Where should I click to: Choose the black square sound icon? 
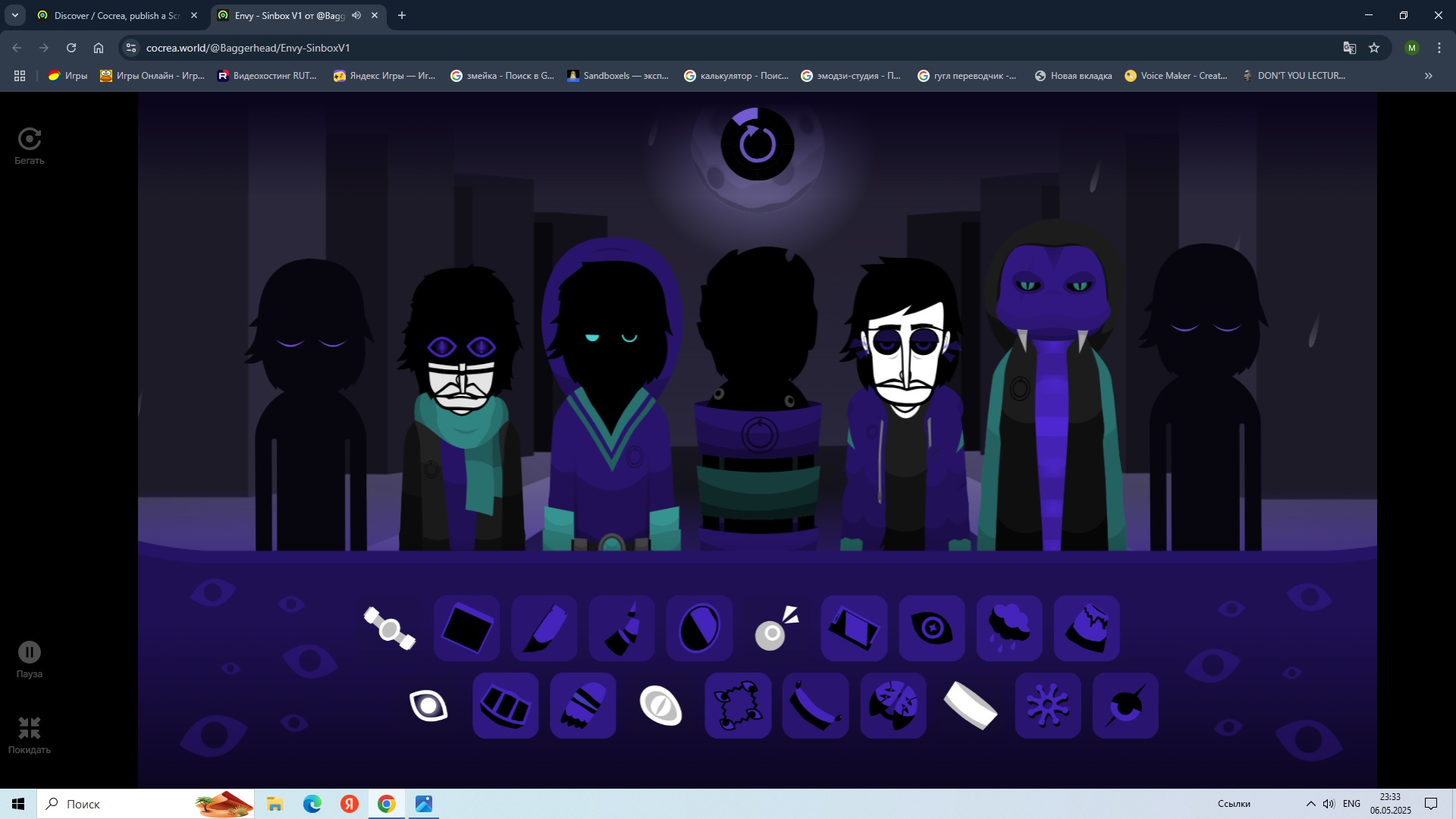(x=466, y=628)
